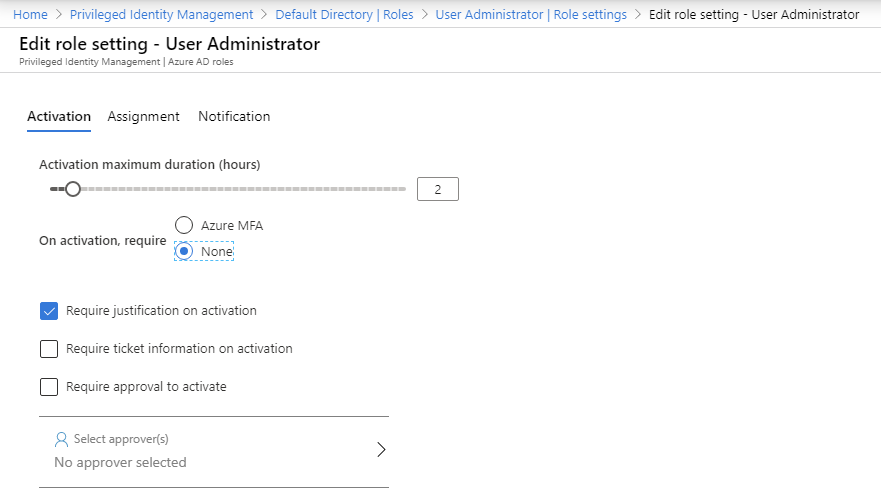Go to Home breadcrumb link
Viewport: 881px width, 503px height.
pyautogui.click(x=30, y=15)
